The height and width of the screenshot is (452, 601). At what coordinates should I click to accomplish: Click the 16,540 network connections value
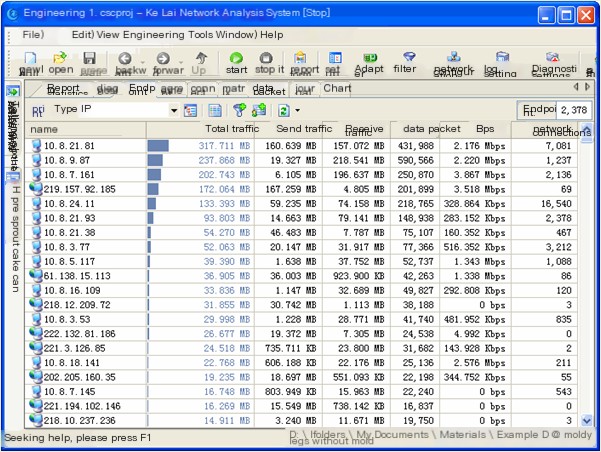pyautogui.click(x=556, y=204)
